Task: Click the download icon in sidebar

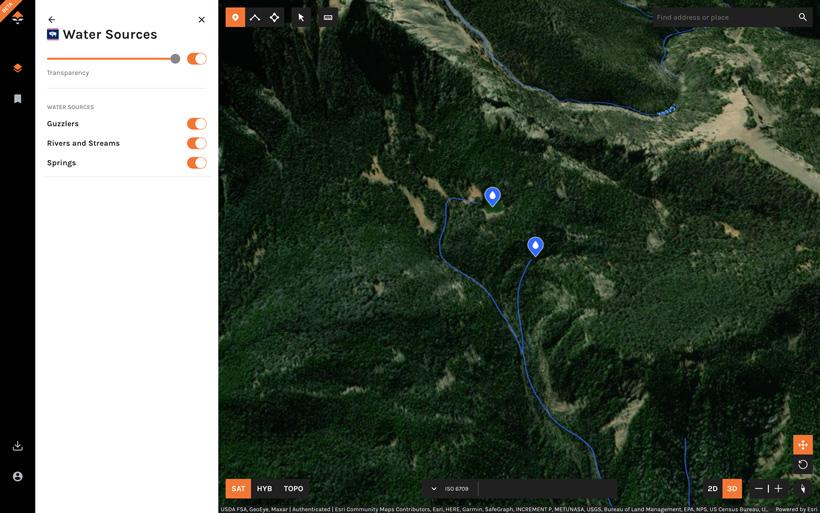Action: (x=17, y=446)
